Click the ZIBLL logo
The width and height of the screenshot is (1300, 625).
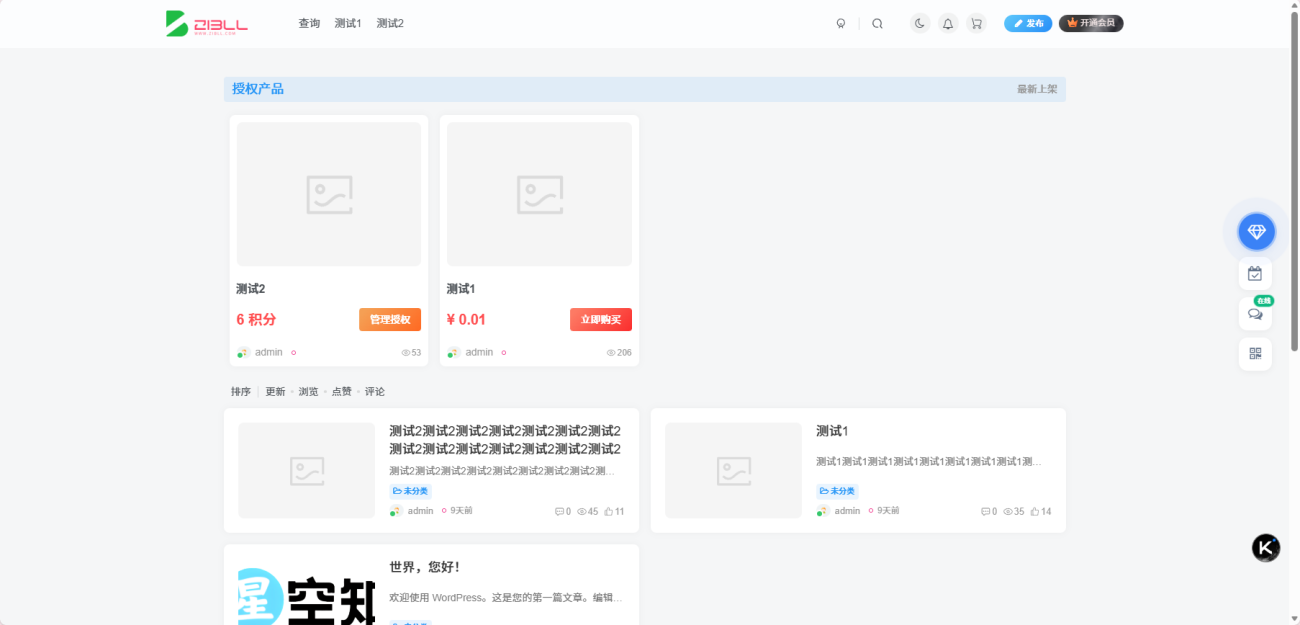coord(207,23)
